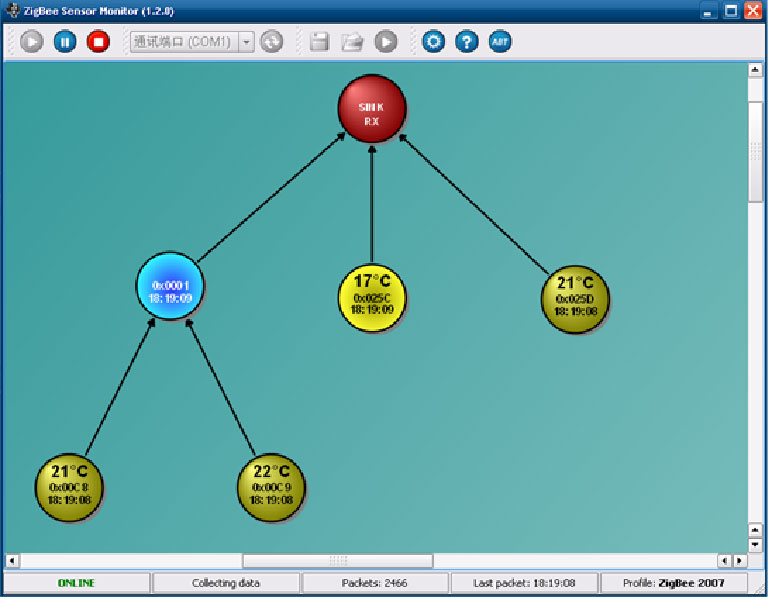Click the ONLINE status indicator
Image resolution: width=768 pixels, height=597 pixels.
tap(76, 583)
